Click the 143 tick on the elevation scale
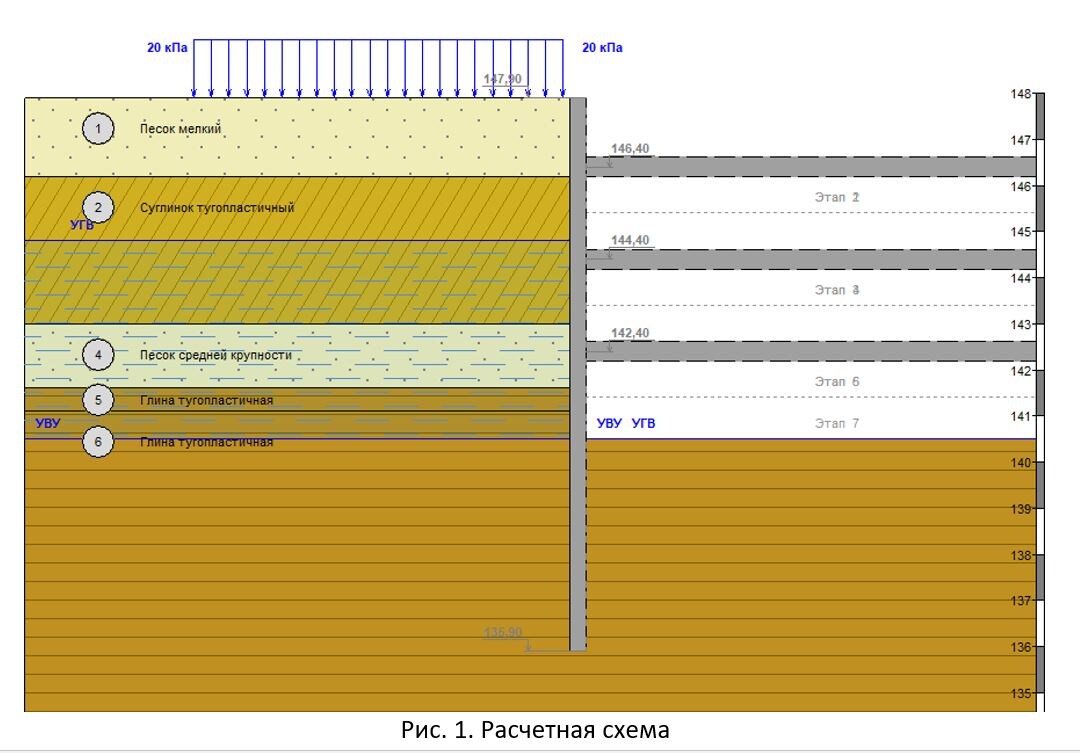 [1021, 324]
